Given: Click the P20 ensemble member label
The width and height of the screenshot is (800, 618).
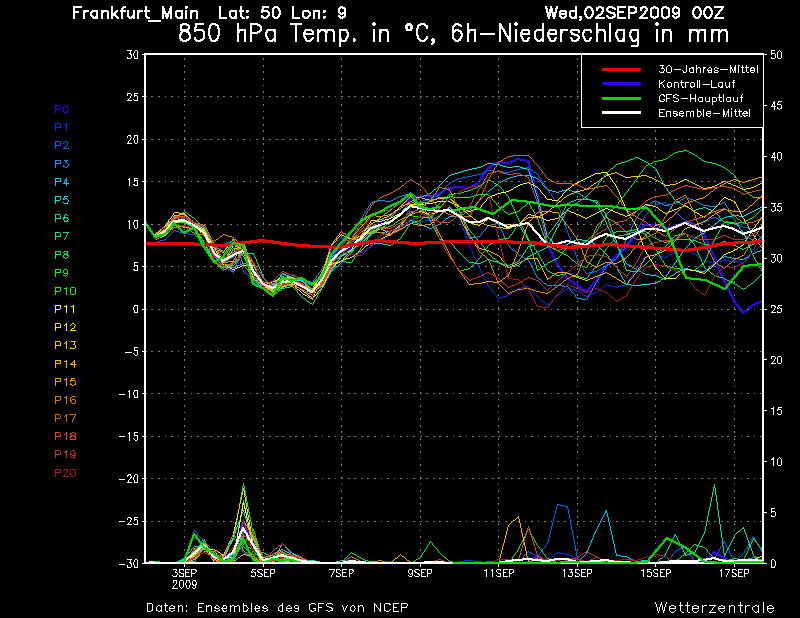Looking at the screenshot, I should (64, 473).
